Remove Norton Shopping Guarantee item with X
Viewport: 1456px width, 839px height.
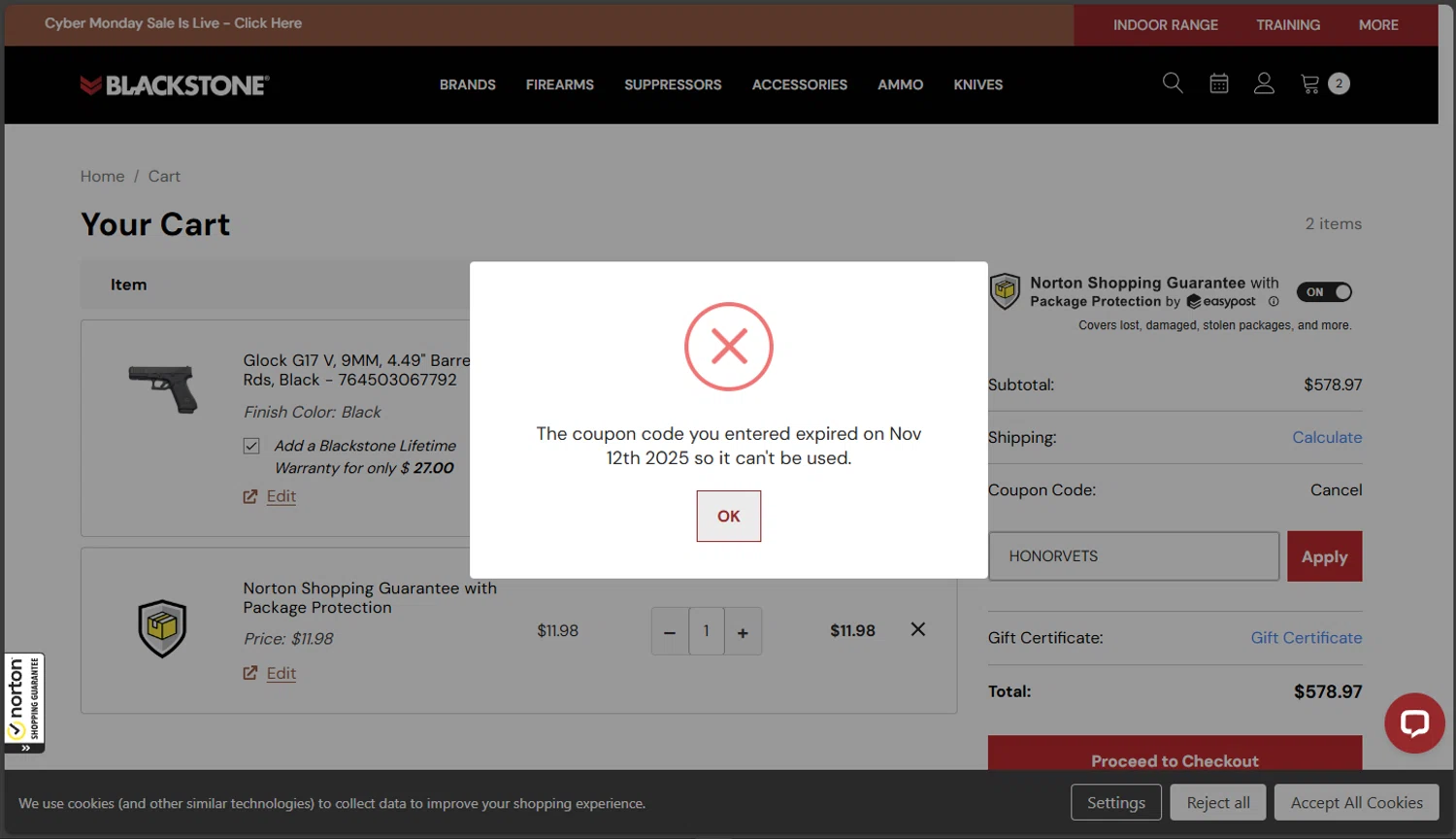pyautogui.click(x=918, y=629)
